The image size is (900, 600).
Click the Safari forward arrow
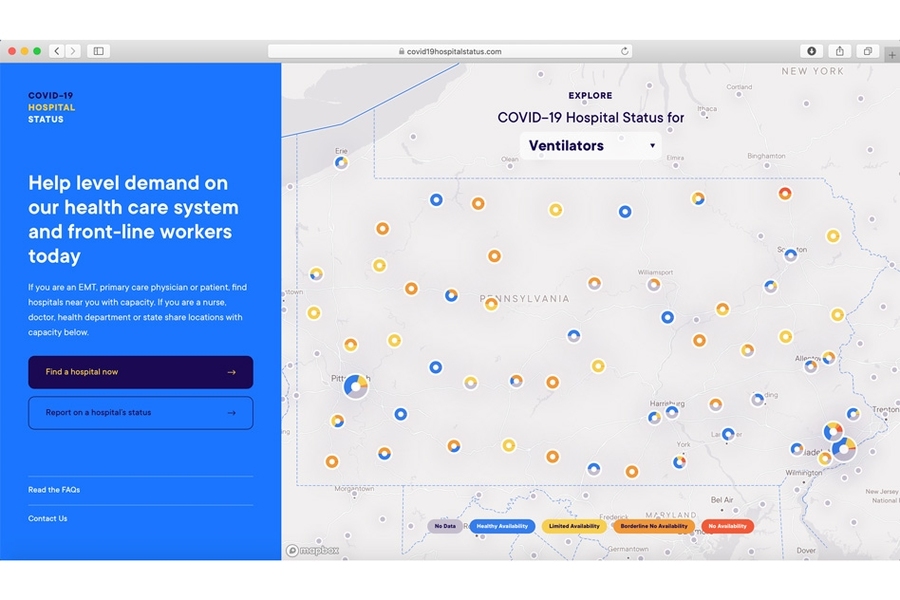tap(72, 51)
